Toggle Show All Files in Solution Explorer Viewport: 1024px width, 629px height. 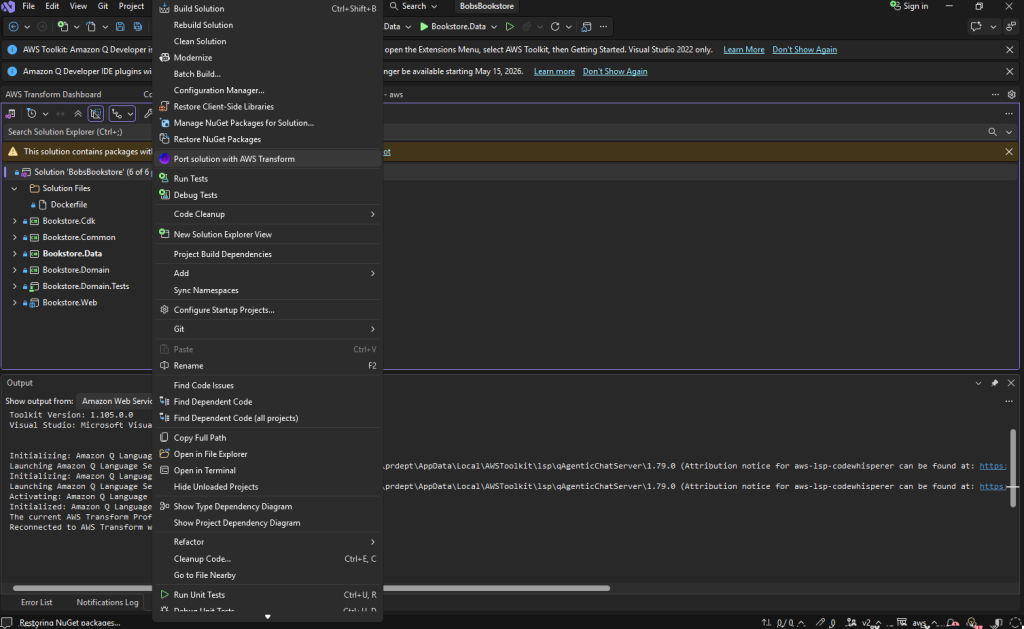pos(96,114)
